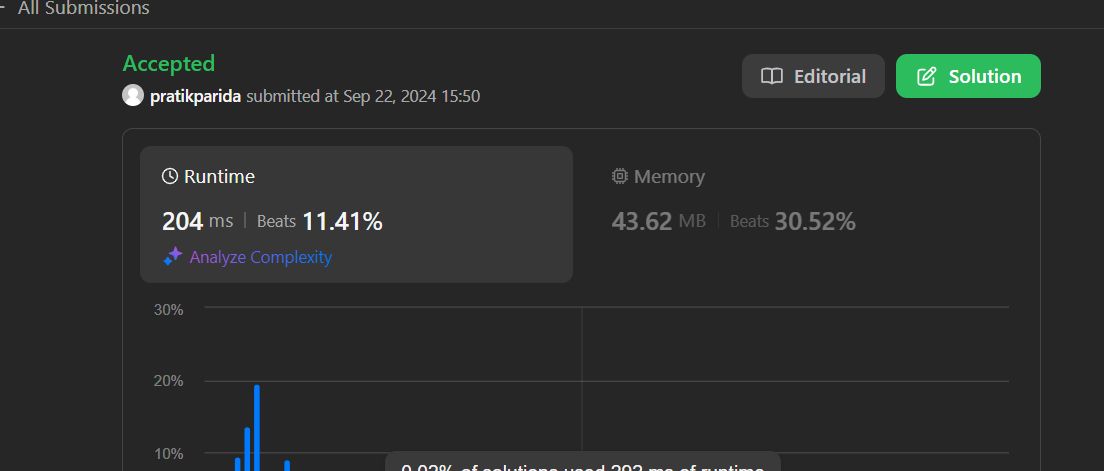
Task: Open the Editorial button
Action: pos(813,76)
